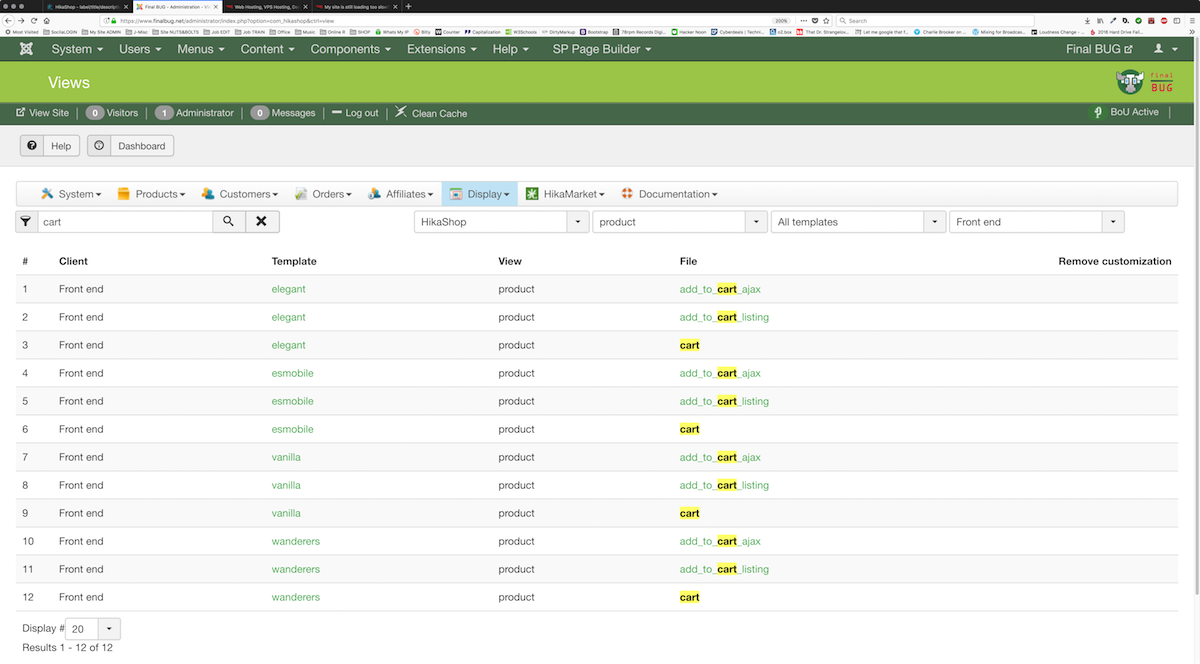Click the magnifier search button
Viewport: 1200px width, 664px height.
coord(228,222)
